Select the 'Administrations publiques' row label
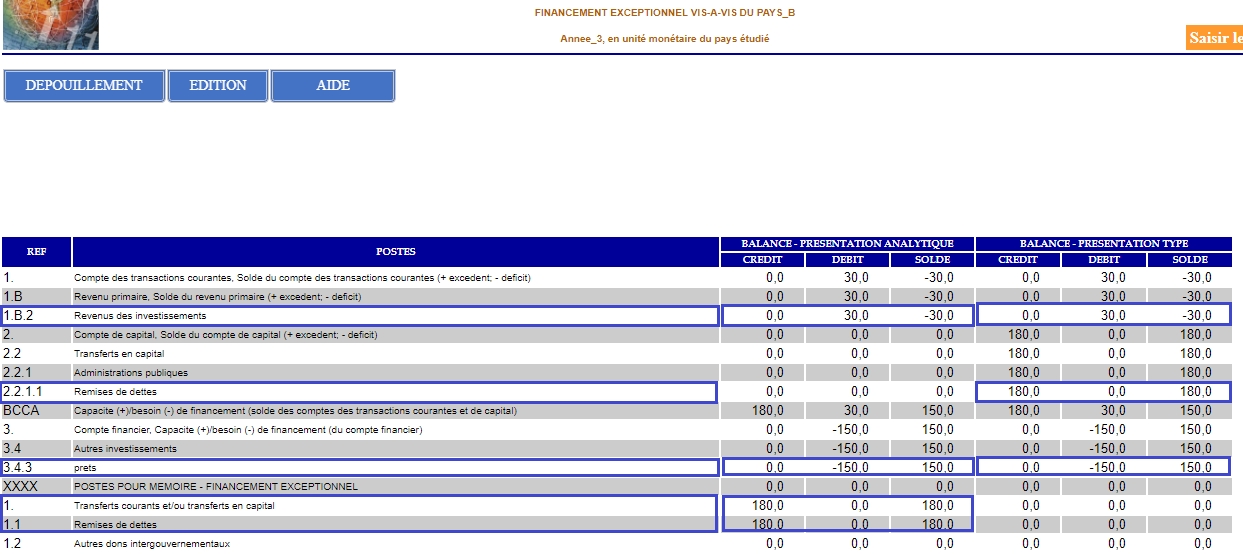This screenshot has width=1243, height=554. [x=130, y=373]
